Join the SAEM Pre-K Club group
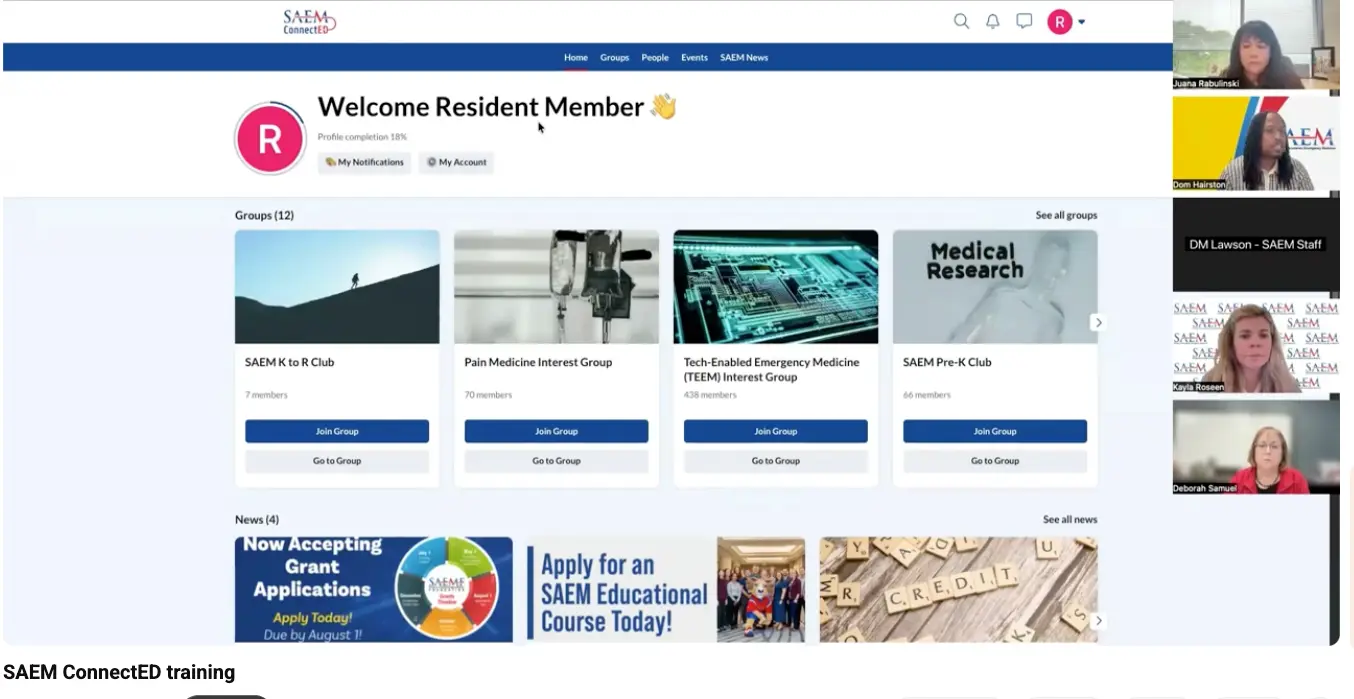This screenshot has width=1354, height=699. 995,431
